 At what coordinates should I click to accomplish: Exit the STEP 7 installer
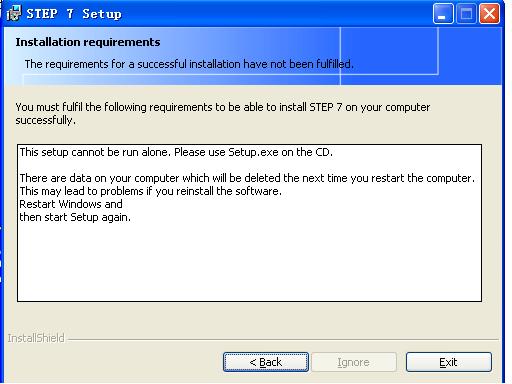[x=449, y=362]
